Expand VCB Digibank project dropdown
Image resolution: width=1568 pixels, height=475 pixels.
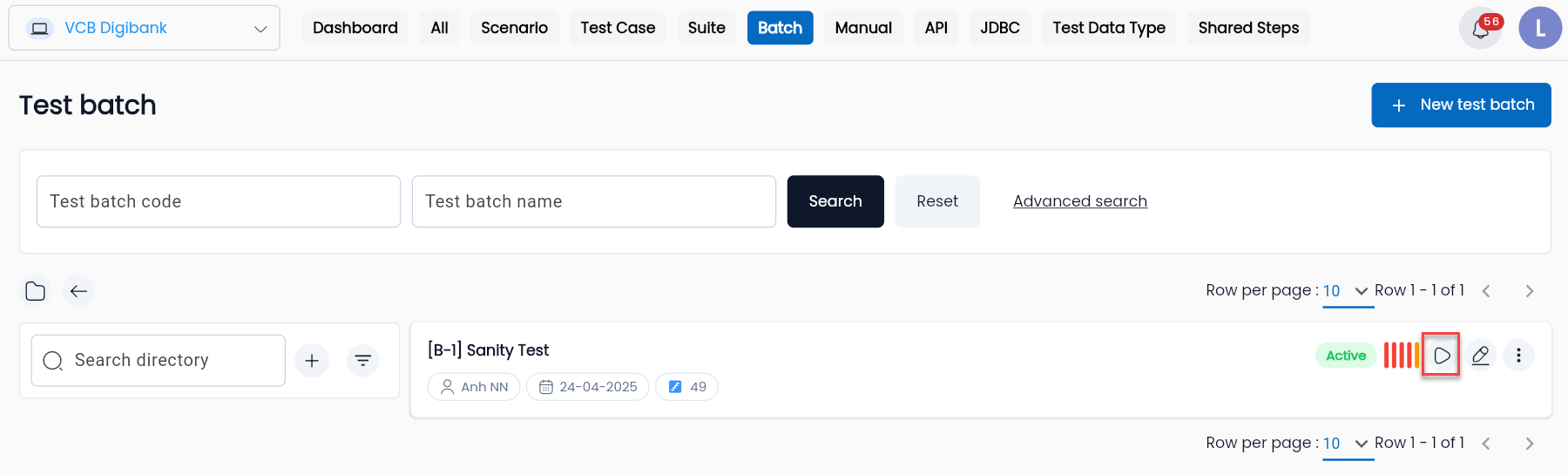coord(144,28)
